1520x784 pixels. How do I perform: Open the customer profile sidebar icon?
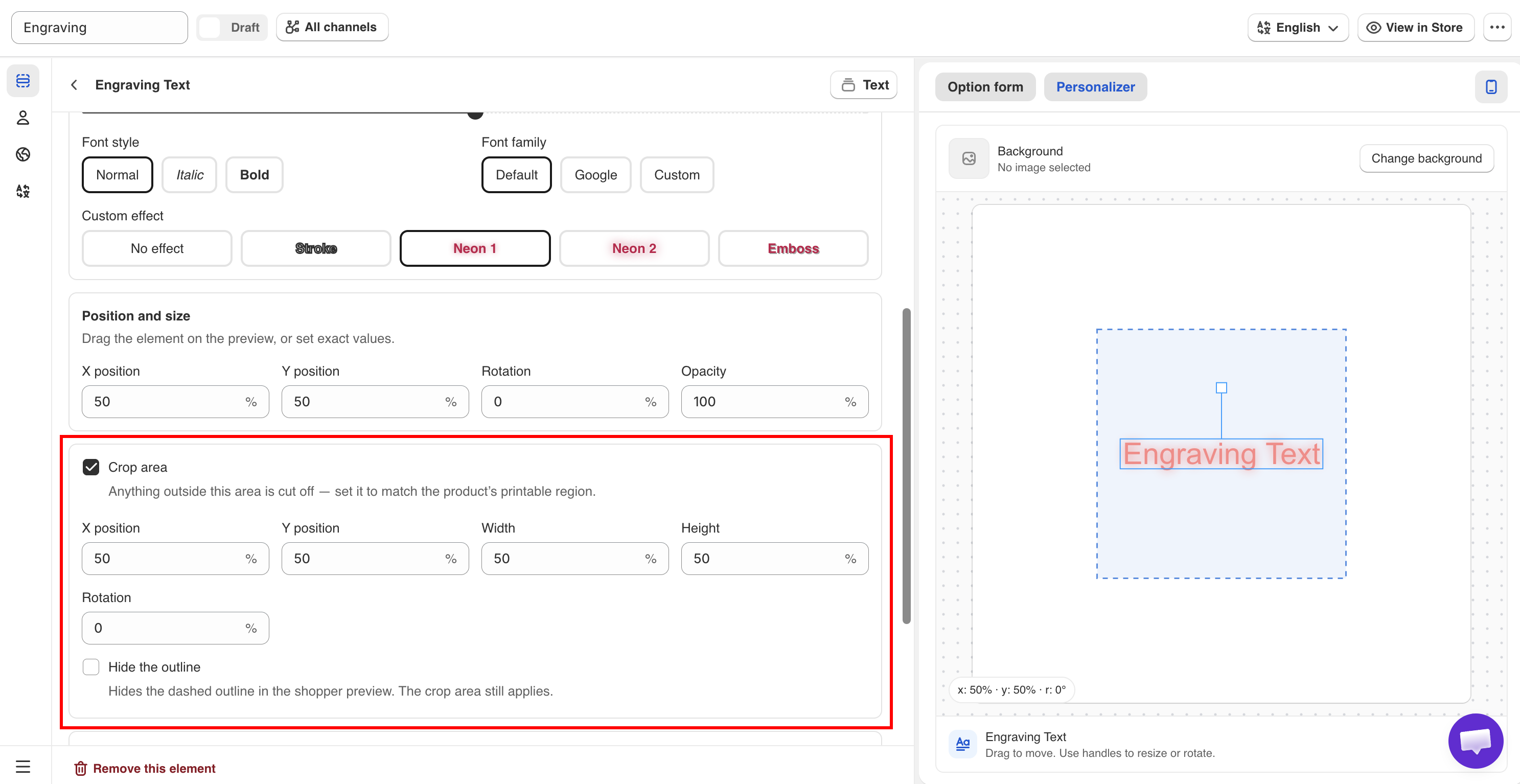[x=23, y=118]
